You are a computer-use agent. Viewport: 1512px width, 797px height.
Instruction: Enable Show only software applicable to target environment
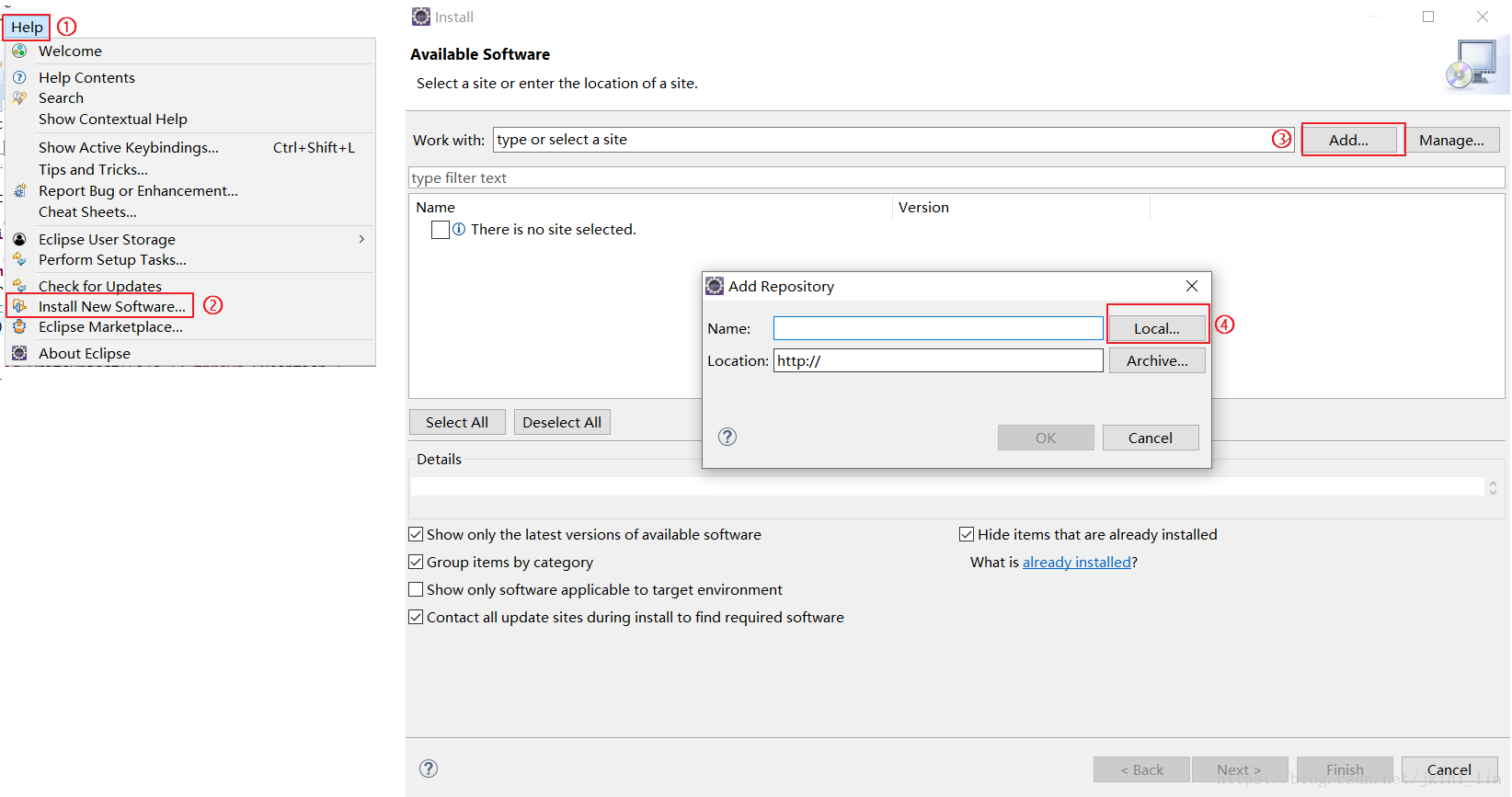point(416,589)
